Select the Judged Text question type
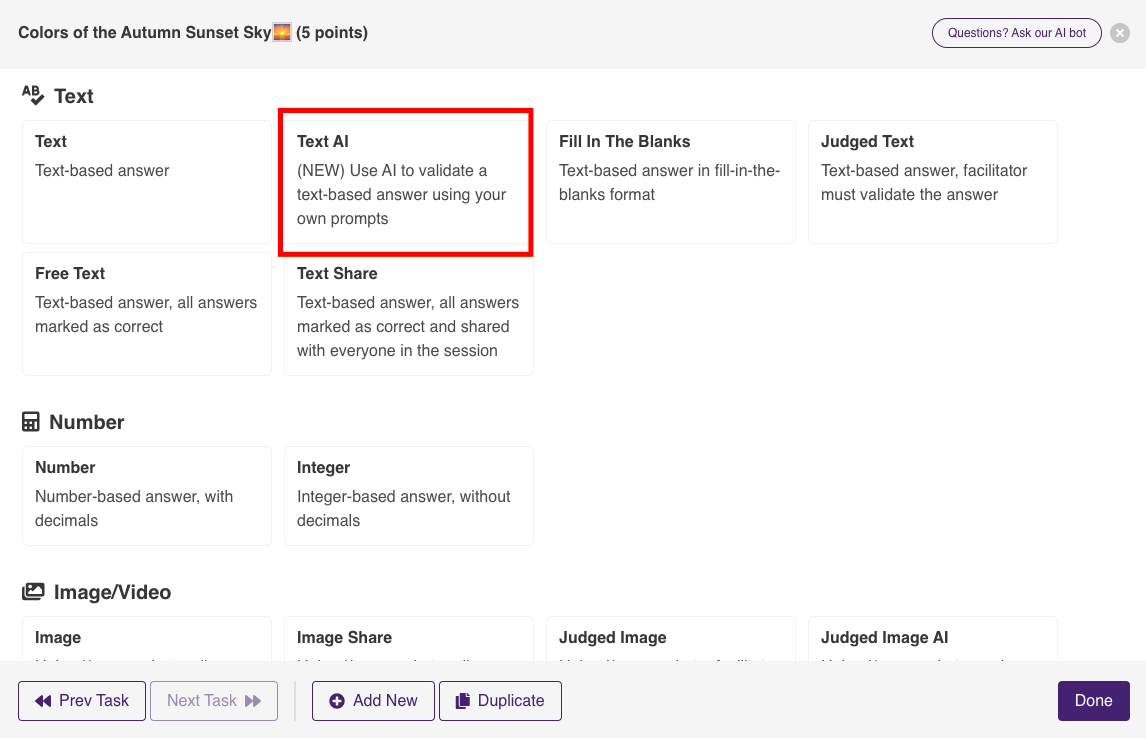 click(932, 182)
